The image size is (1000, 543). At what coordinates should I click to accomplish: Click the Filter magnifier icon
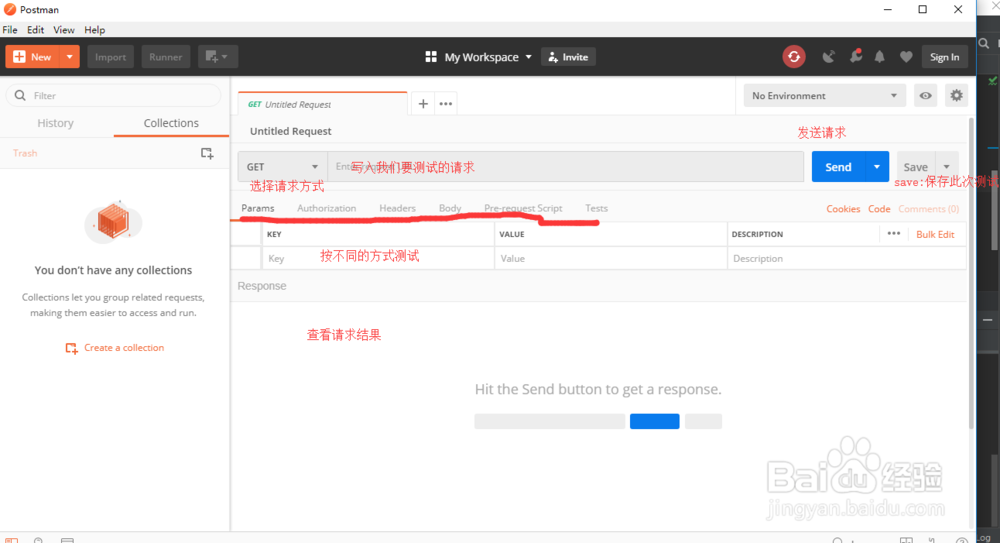click(x=20, y=95)
